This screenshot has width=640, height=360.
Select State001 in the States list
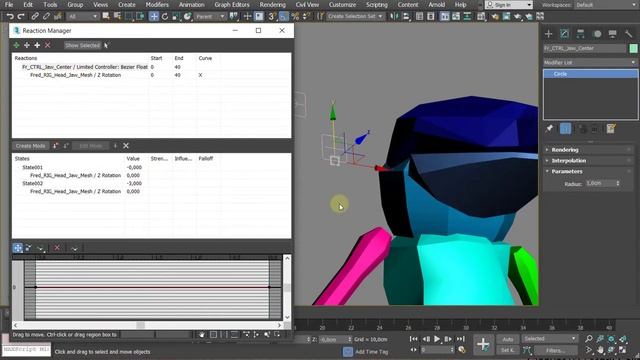33,167
